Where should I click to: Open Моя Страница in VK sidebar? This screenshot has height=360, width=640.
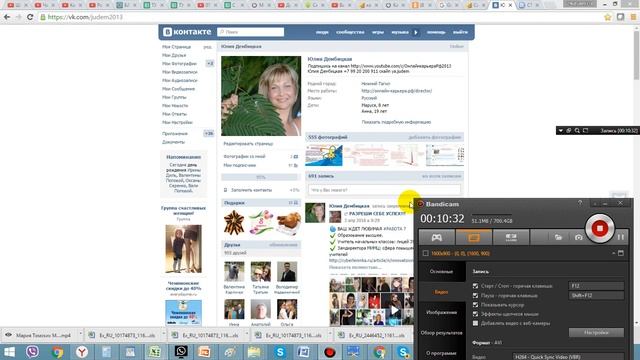176,47
